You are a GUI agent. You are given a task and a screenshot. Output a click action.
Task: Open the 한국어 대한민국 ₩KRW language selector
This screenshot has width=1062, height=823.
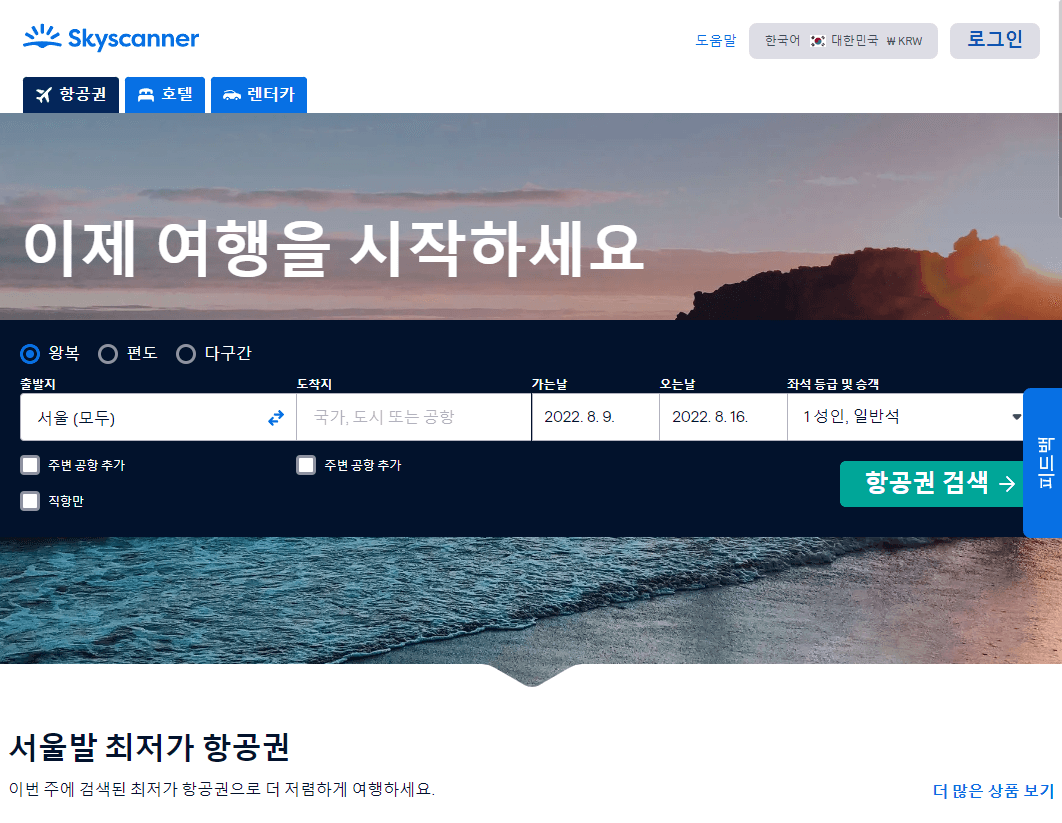pyautogui.click(x=843, y=41)
